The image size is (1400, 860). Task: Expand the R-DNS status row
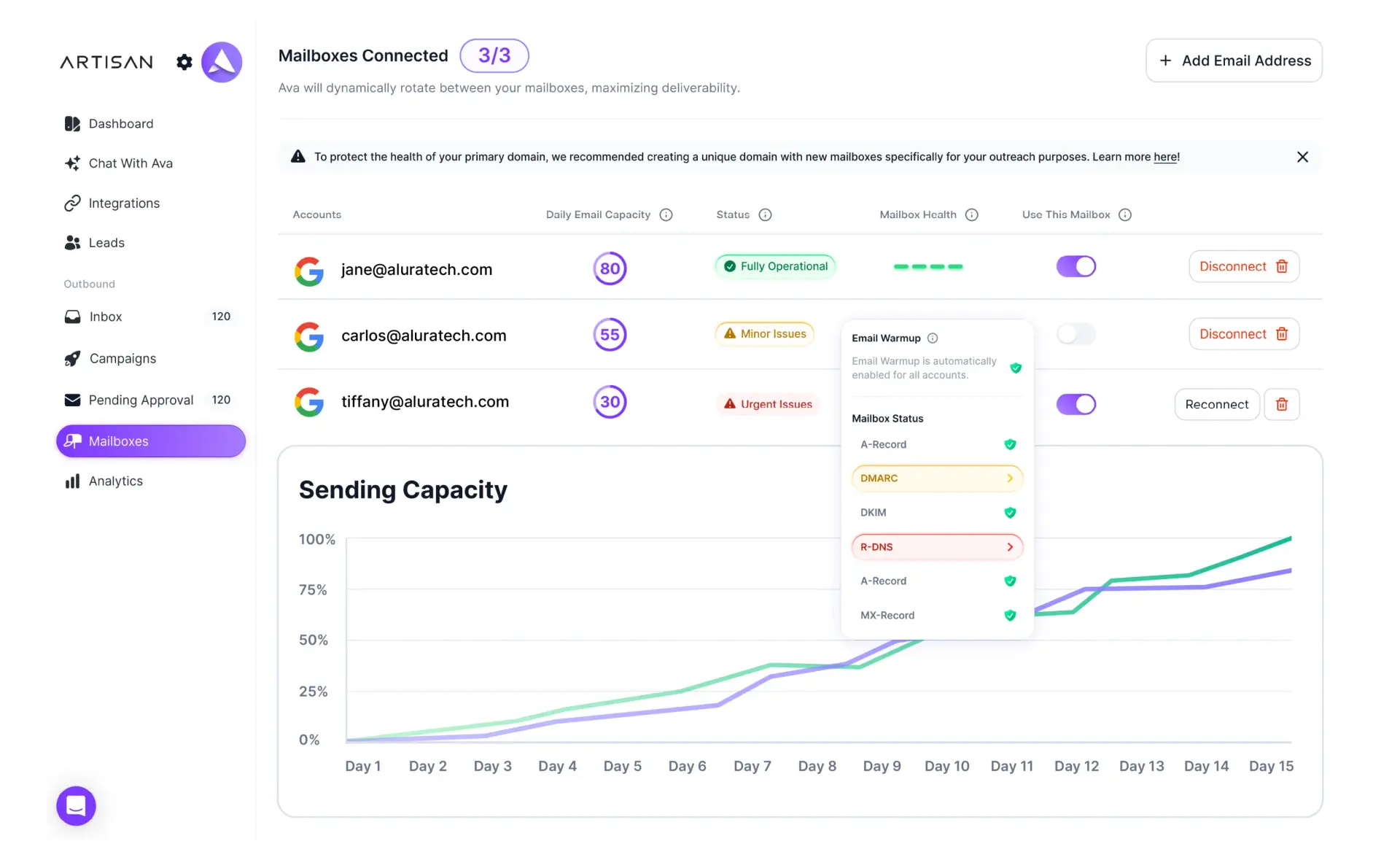(937, 547)
